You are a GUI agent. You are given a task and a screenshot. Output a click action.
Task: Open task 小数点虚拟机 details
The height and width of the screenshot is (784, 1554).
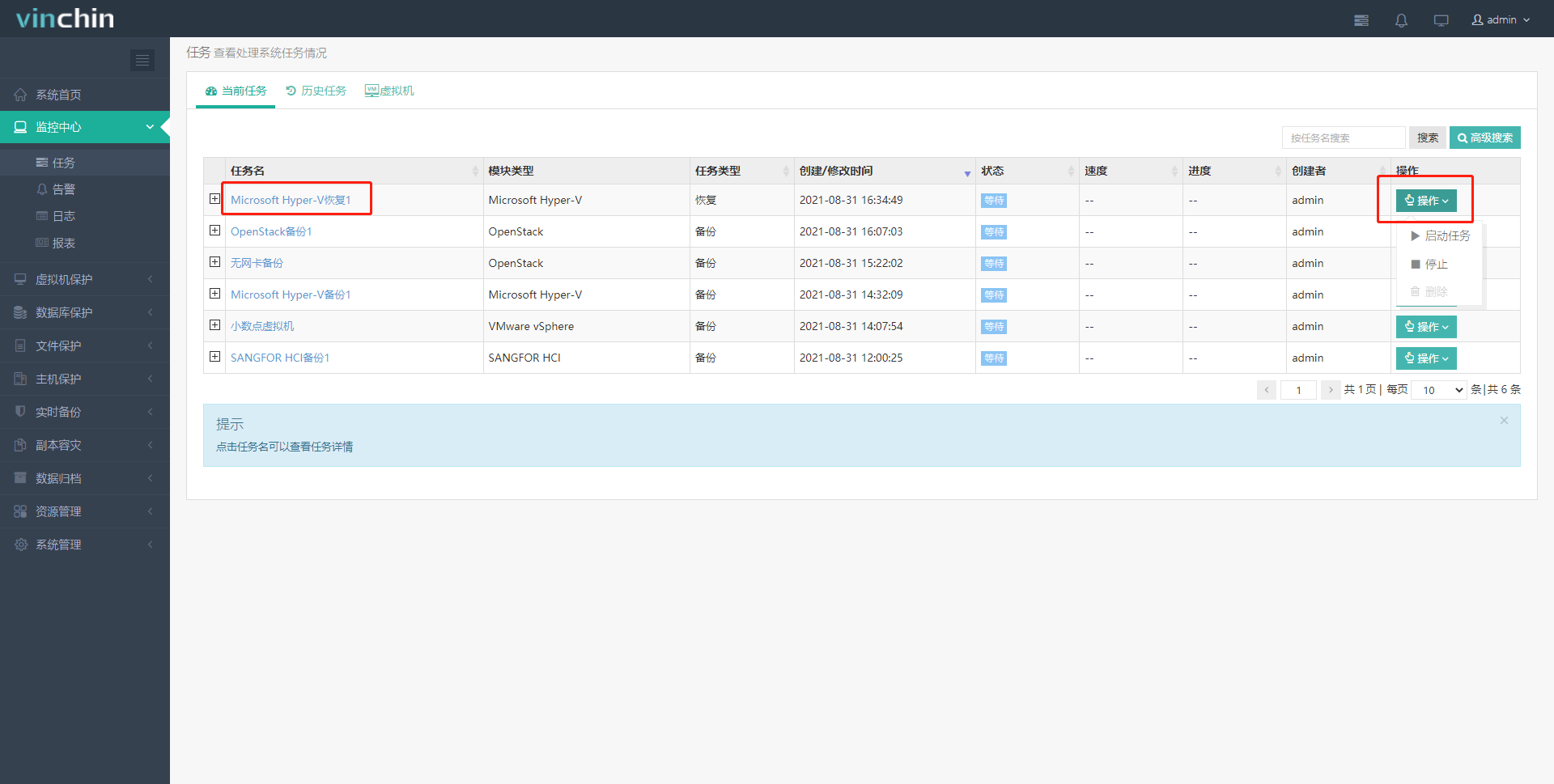[262, 326]
